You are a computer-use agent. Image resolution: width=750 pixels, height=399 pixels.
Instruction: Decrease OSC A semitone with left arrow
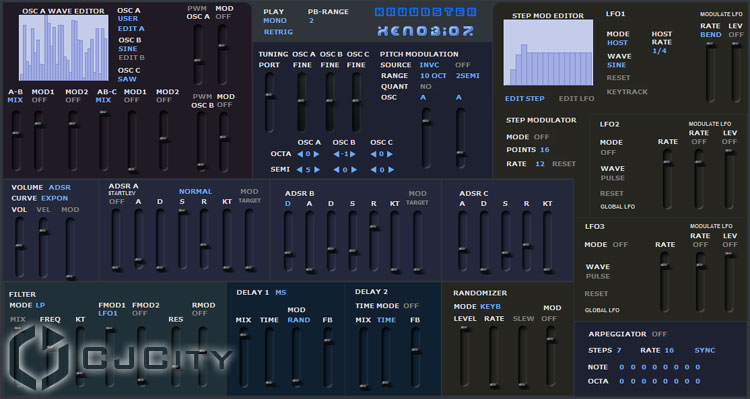(x=299, y=169)
